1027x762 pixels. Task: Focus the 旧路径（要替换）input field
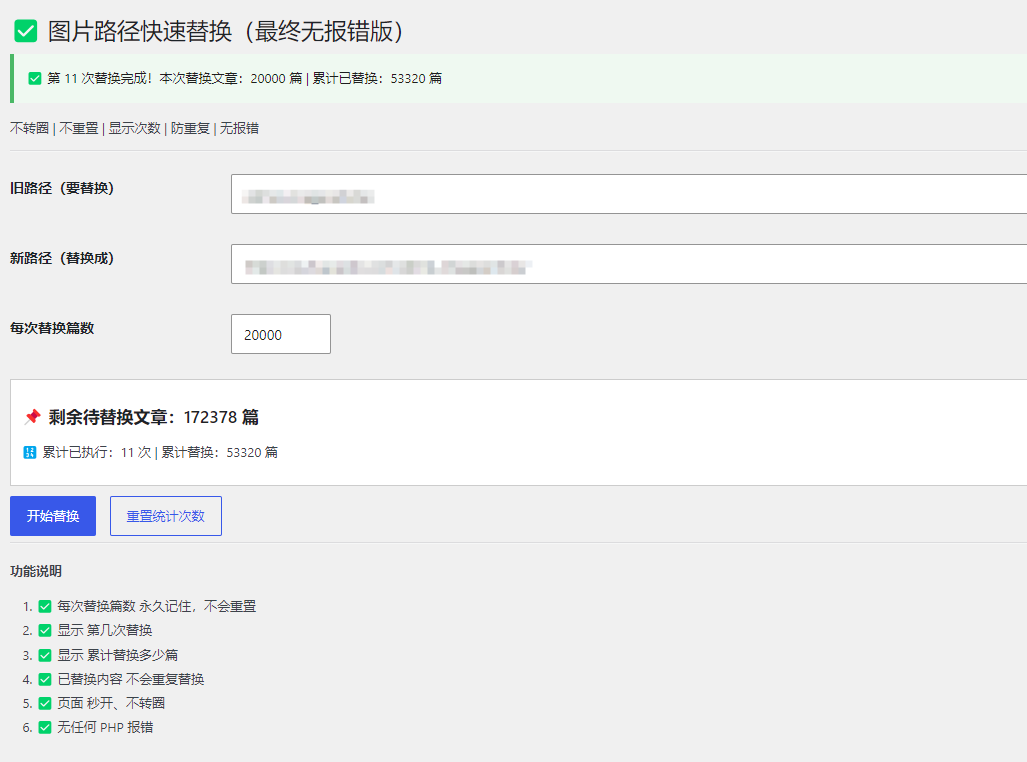click(x=629, y=194)
